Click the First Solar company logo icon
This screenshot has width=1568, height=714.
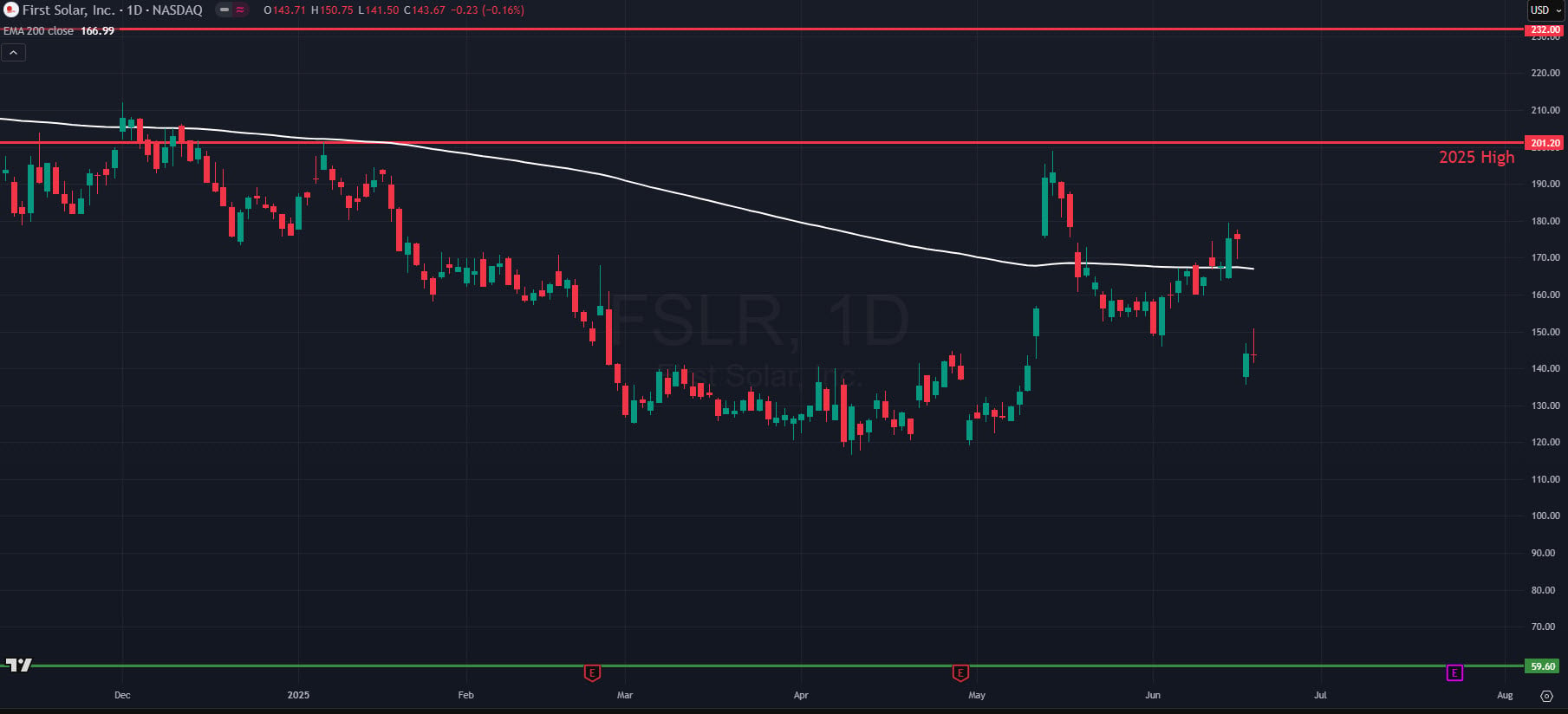pos(11,10)
